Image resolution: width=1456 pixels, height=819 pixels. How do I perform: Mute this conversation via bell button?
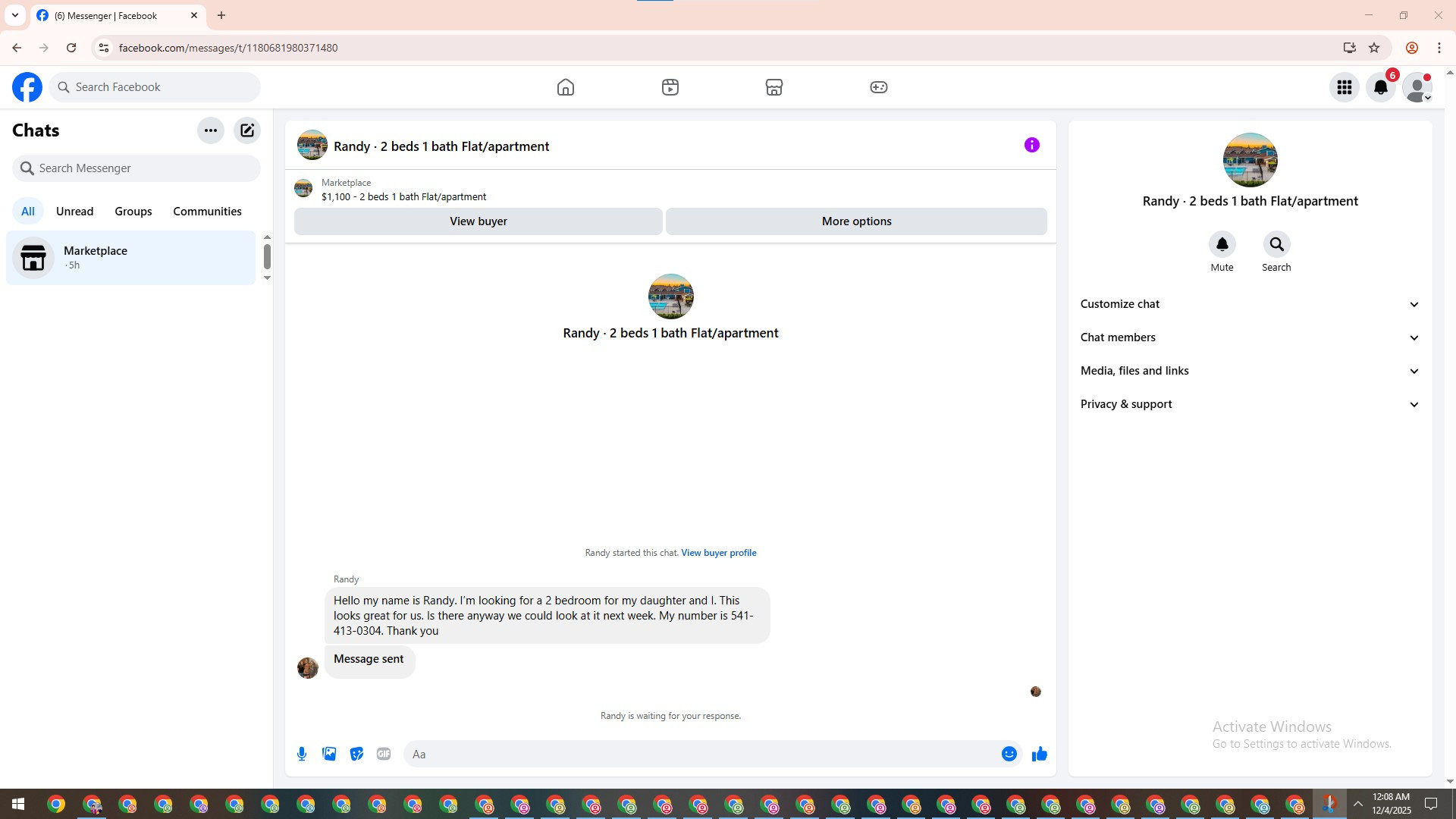(x=1222, y=245)
